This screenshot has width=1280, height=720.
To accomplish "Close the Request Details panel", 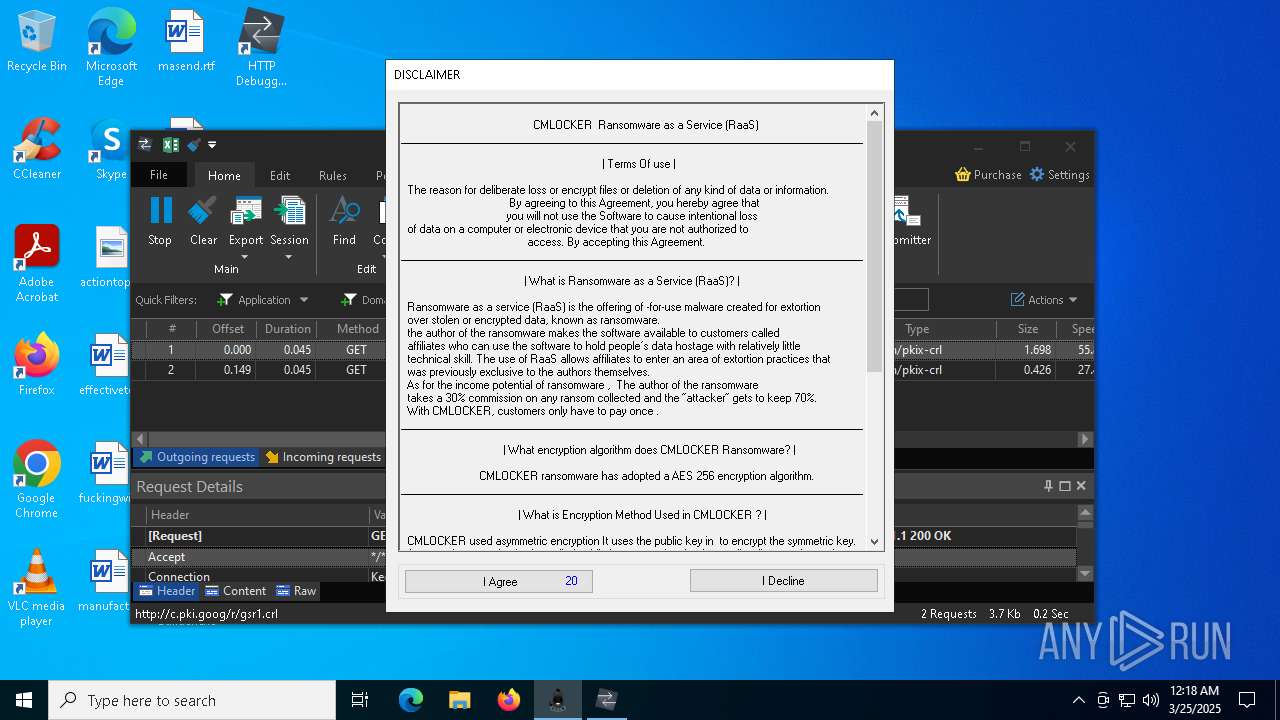I will coord(1080,486).
